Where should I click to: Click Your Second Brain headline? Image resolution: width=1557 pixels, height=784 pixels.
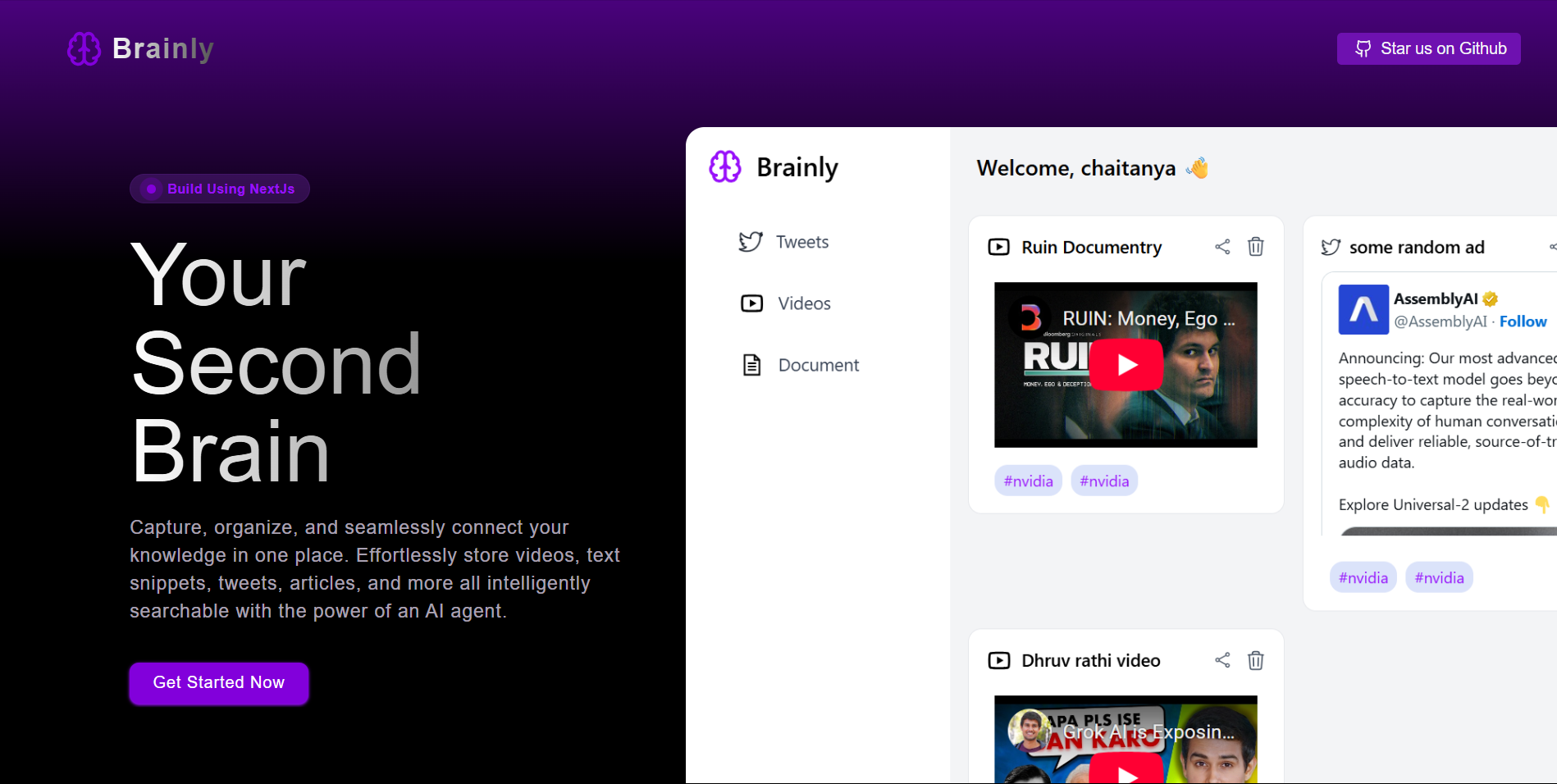[x=276, y=363]
